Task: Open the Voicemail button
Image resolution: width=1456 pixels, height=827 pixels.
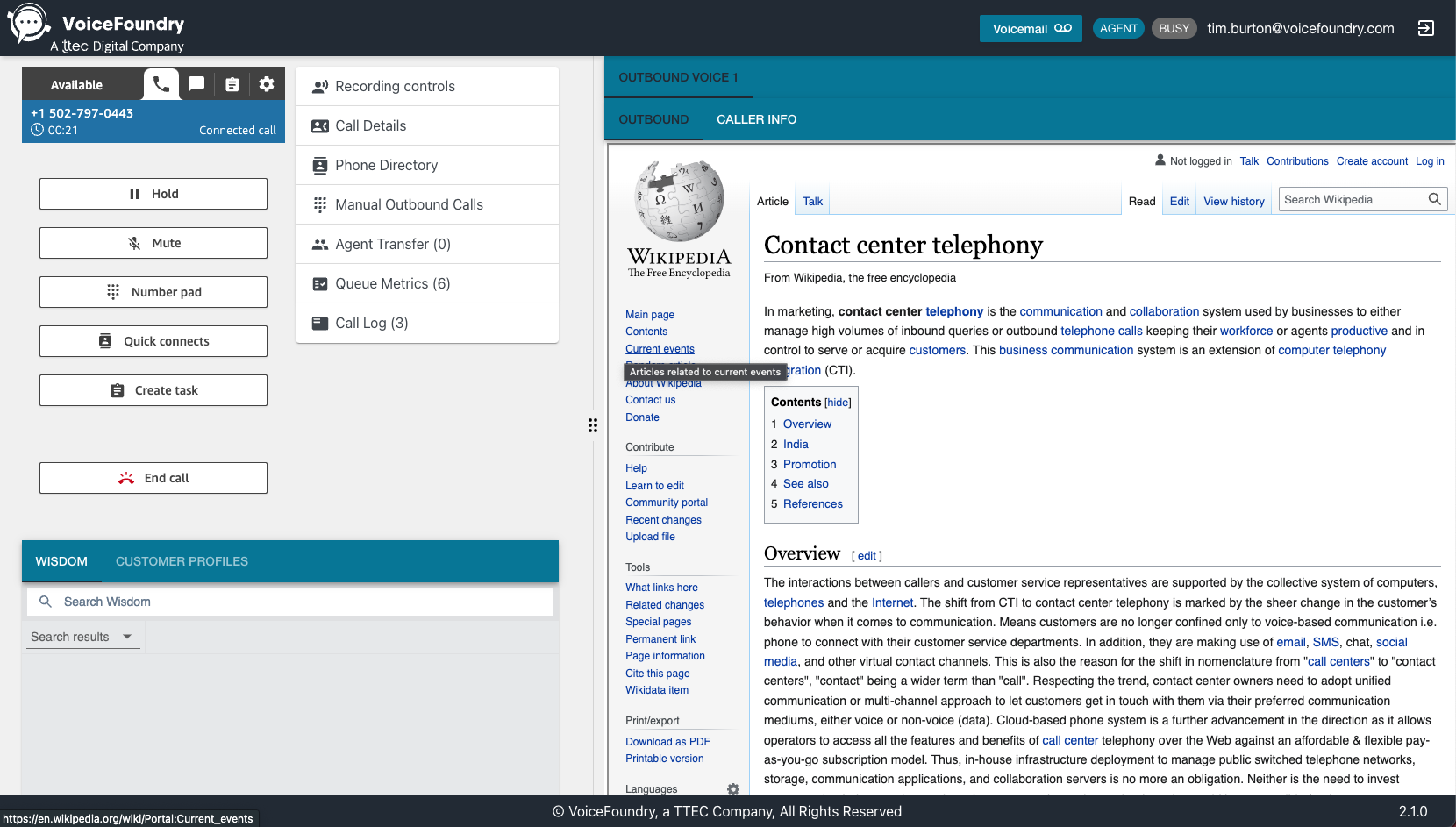Action: click(x=1031, y=28)
